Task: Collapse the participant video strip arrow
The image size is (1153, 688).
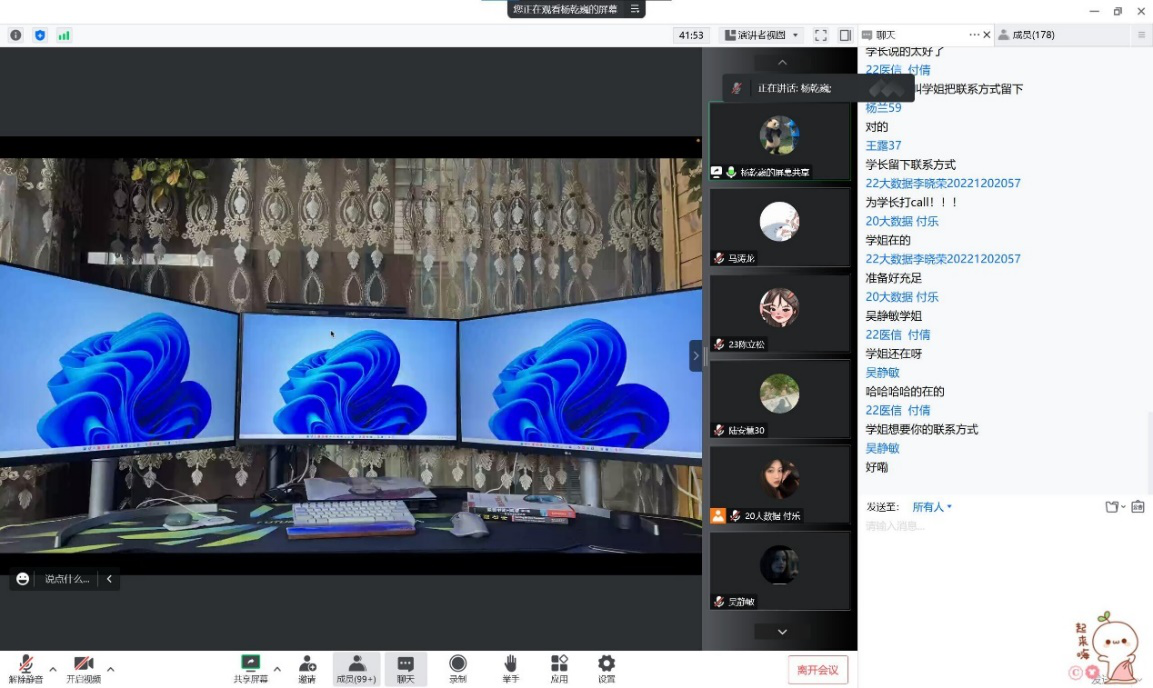Action: tap(695, 356)
